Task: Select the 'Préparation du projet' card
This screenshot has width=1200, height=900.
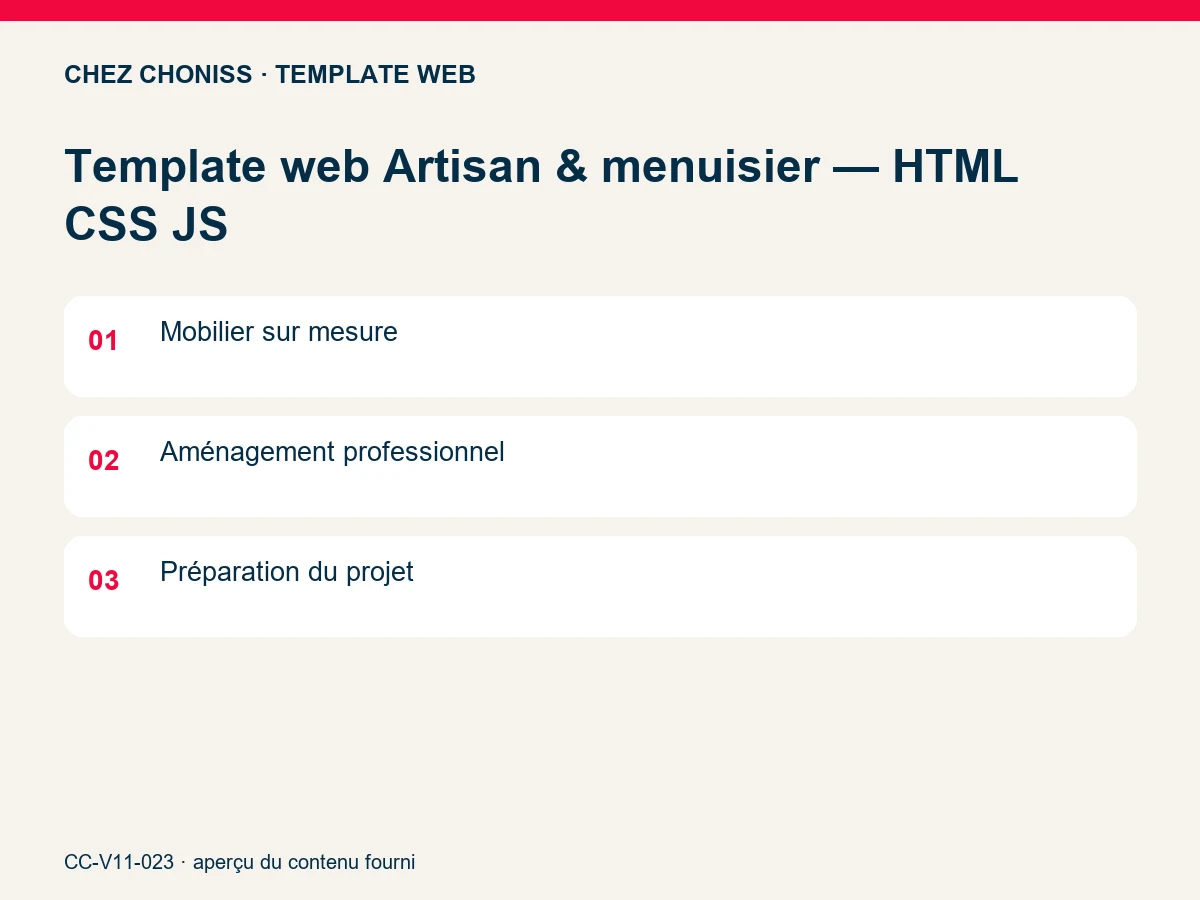Action: (x=600, y=586)
